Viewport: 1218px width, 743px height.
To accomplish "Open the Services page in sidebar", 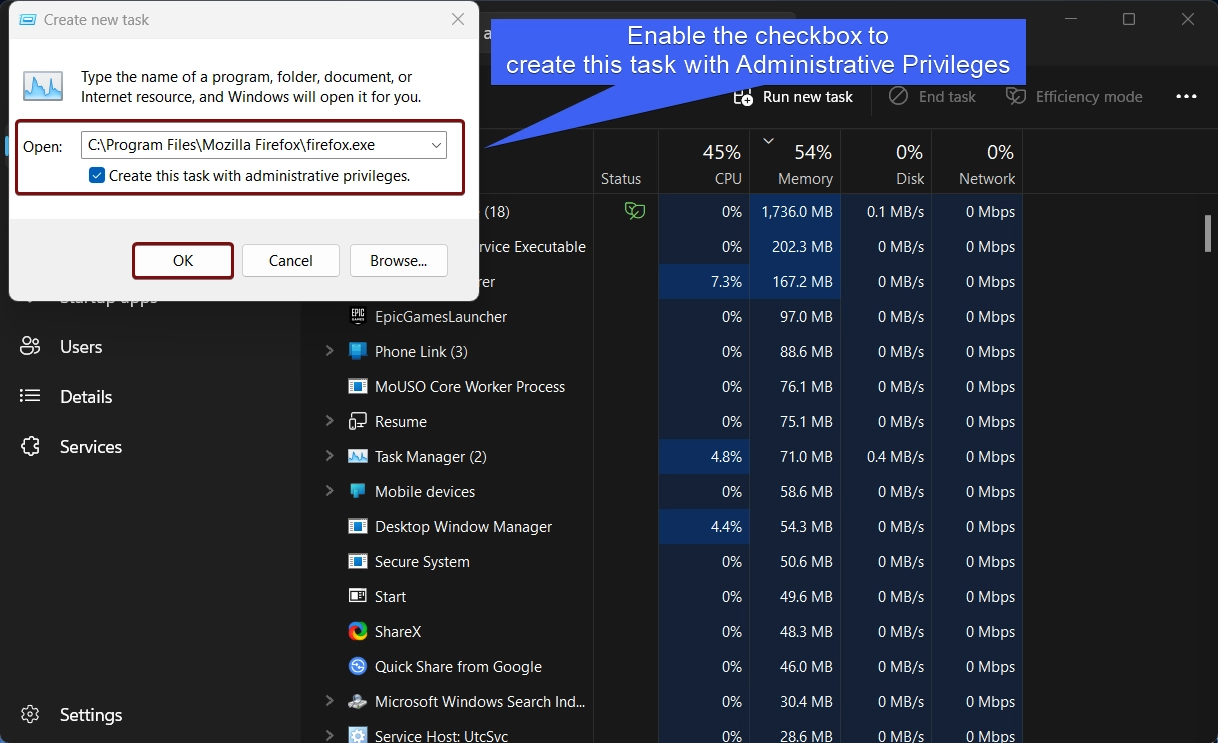I will click(91, 447).
